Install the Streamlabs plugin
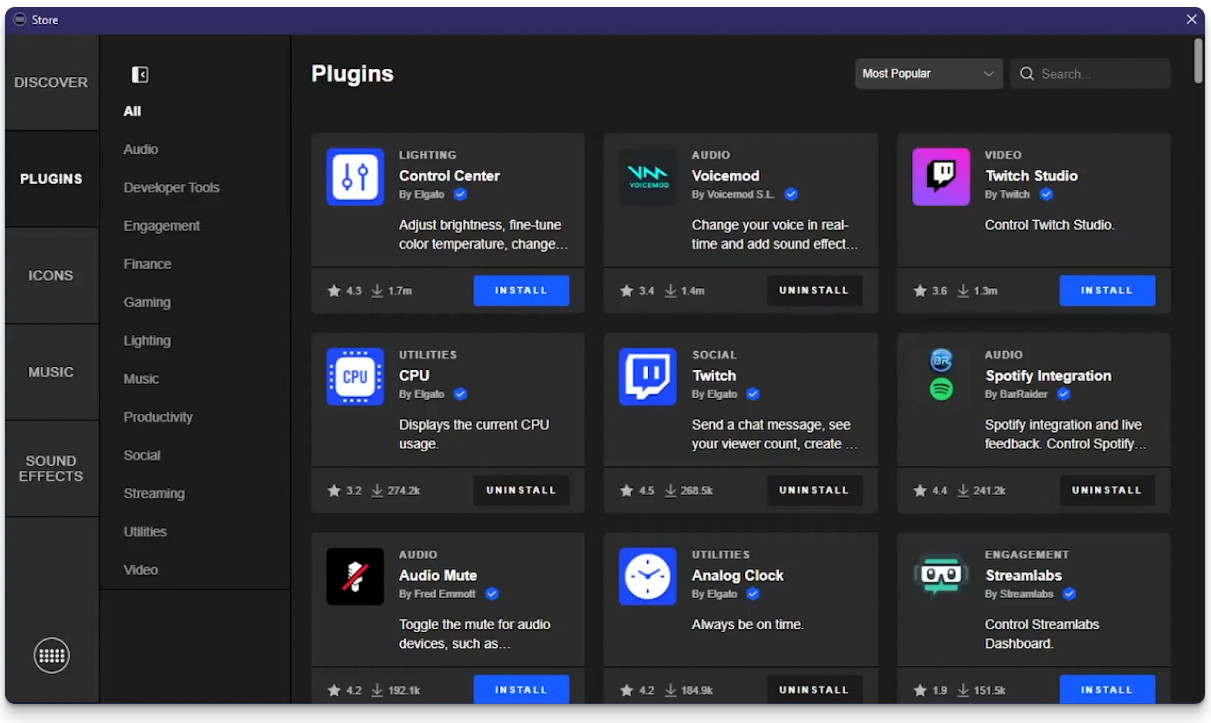 [1107, 690]
